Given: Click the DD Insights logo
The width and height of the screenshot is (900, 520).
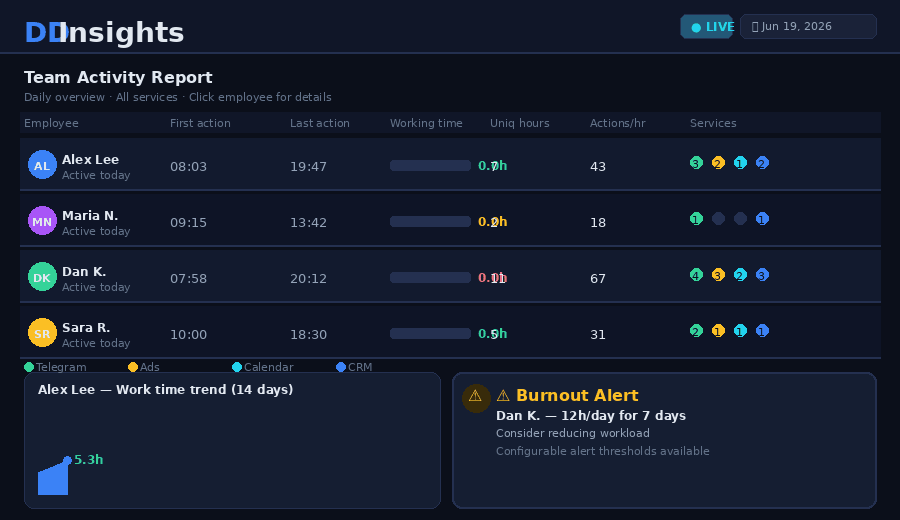Looking at the screenshot, I should (x=104, y=33).
